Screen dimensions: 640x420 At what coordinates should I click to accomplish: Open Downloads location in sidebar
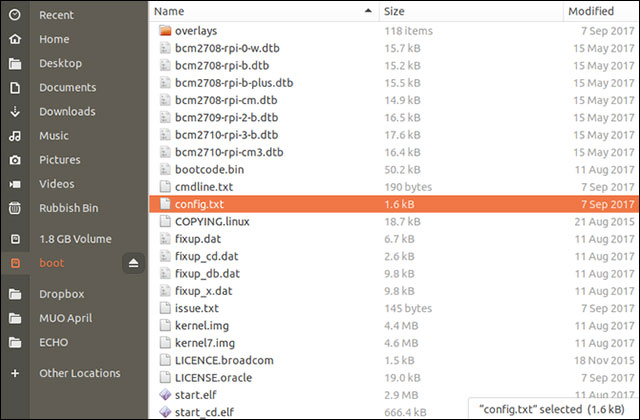click(x=67, y=112)
